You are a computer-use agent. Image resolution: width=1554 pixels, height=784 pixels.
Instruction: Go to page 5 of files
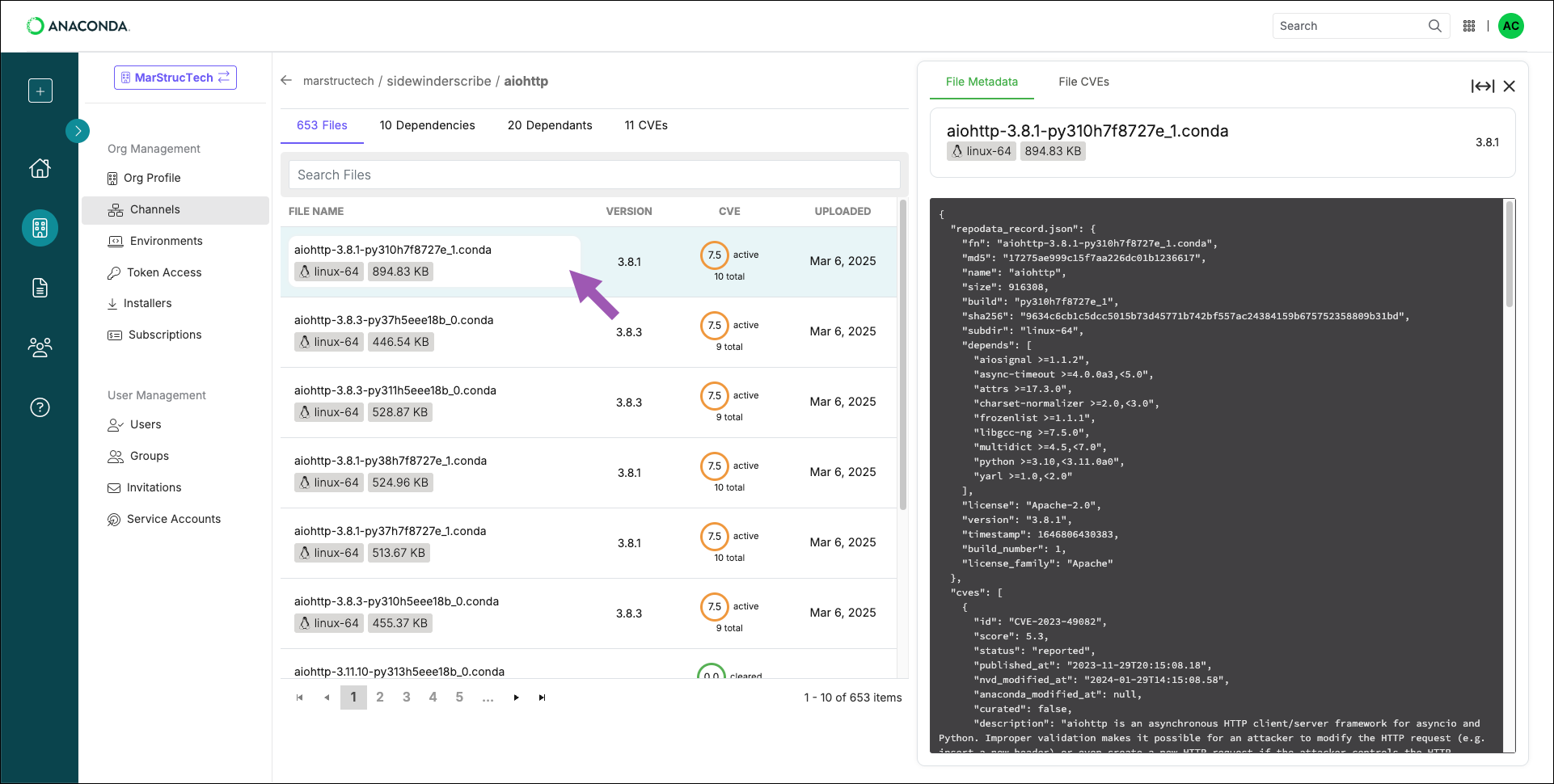click(x=459, y=698)
